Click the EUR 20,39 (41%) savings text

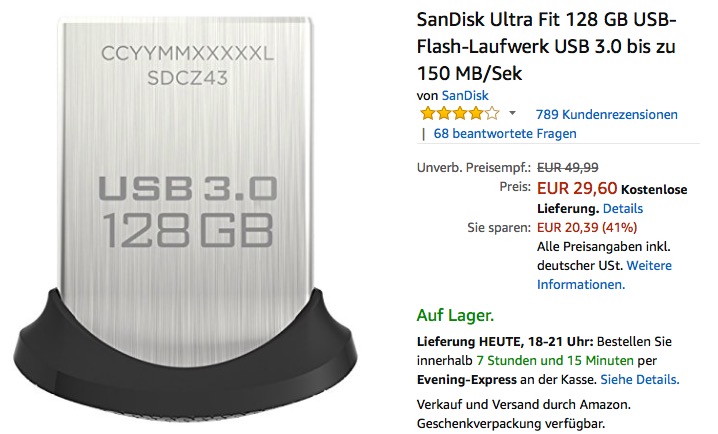click(x=587, y=228)
